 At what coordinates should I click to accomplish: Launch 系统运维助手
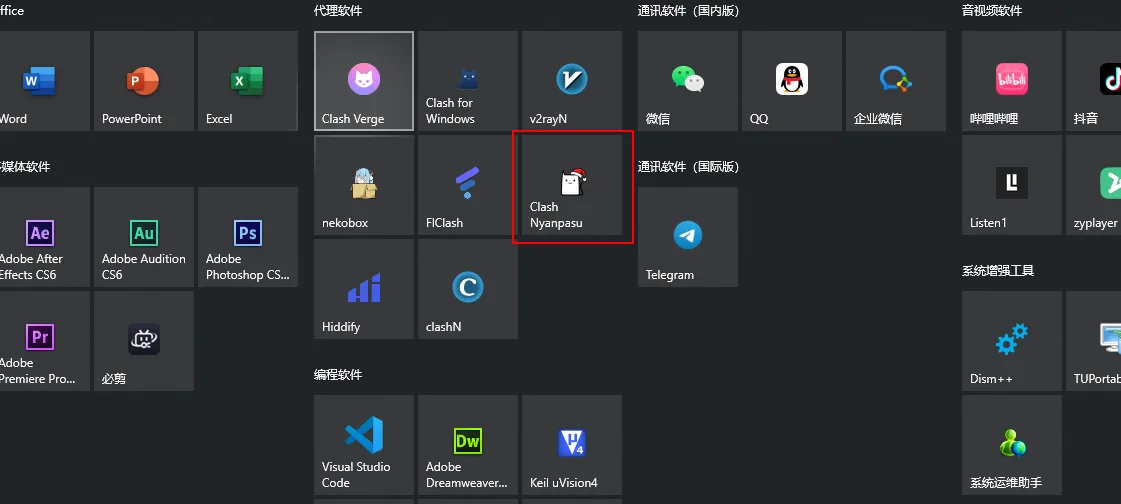tap(1012, 445)
